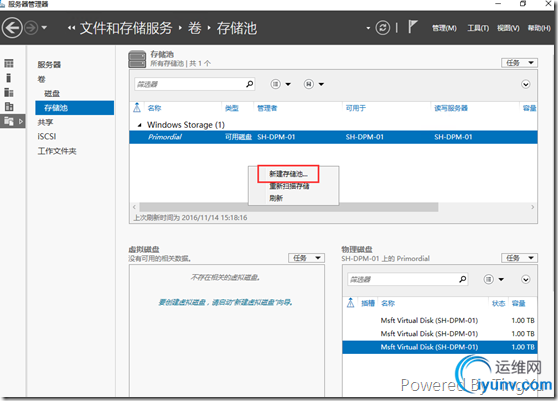Viewport: 558px width, 401px height.
Task: Open the virtual disk 任务 dropdown
Action: 306,258
